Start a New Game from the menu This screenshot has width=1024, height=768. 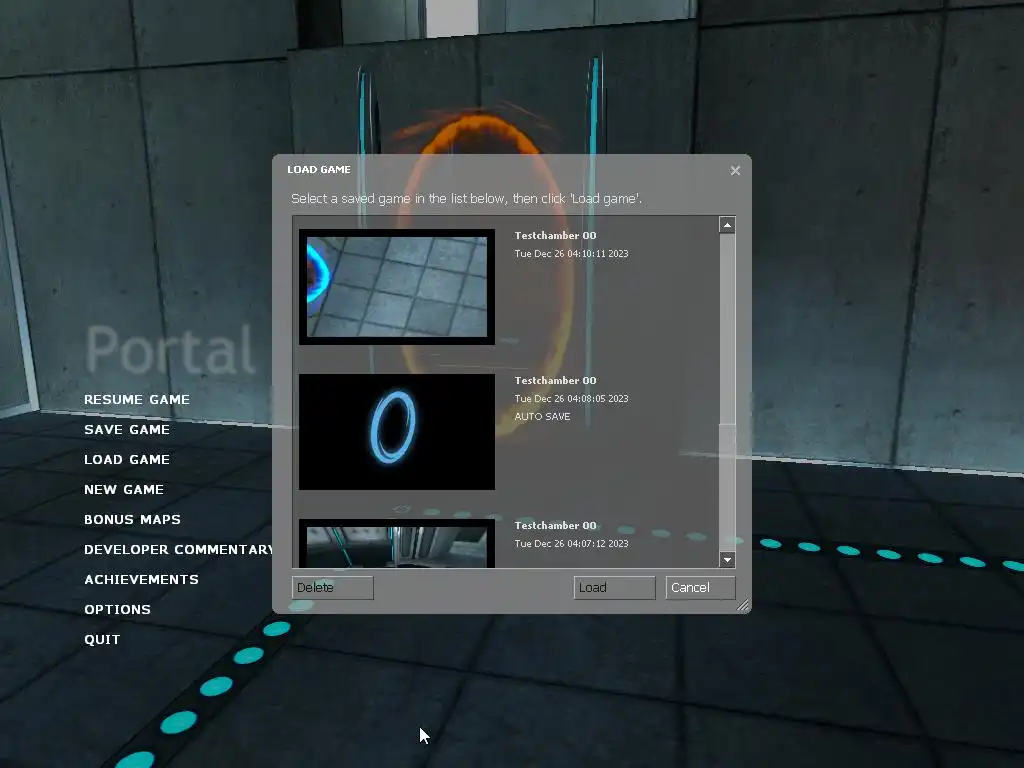123,490
